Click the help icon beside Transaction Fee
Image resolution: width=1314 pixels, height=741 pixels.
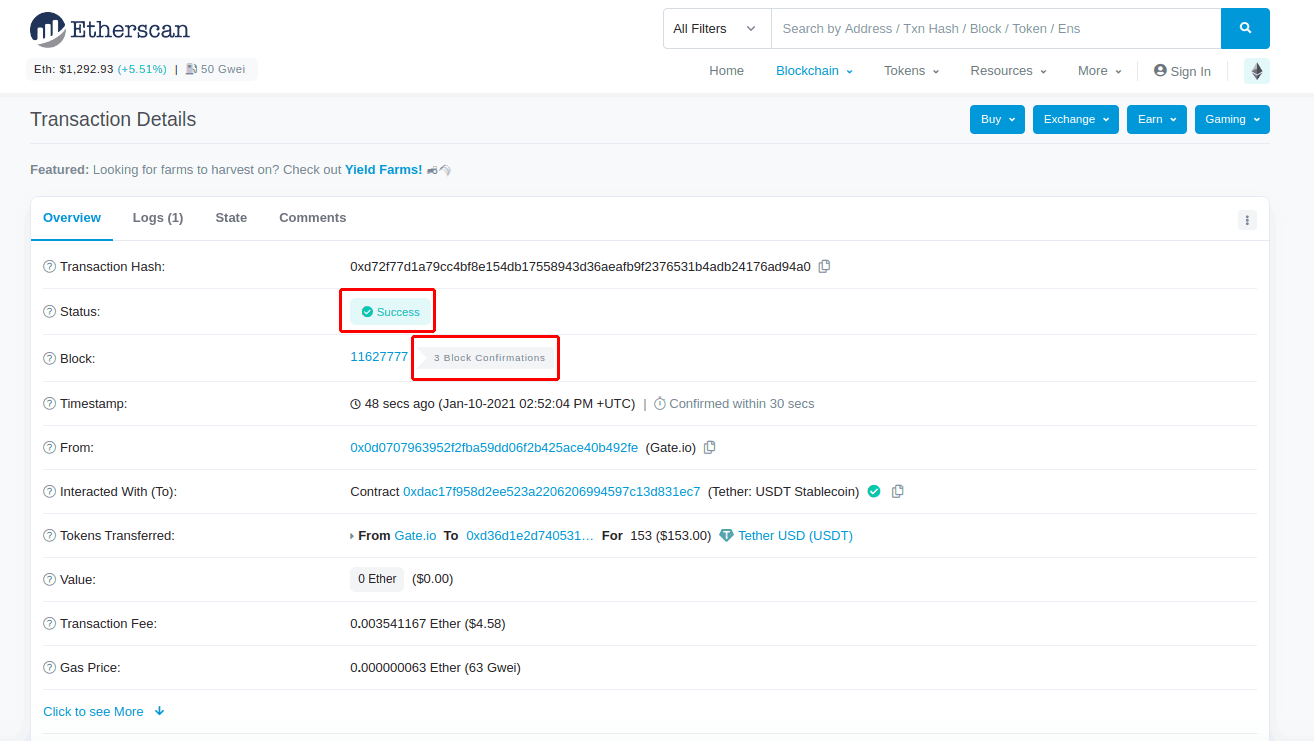[49, 623]
